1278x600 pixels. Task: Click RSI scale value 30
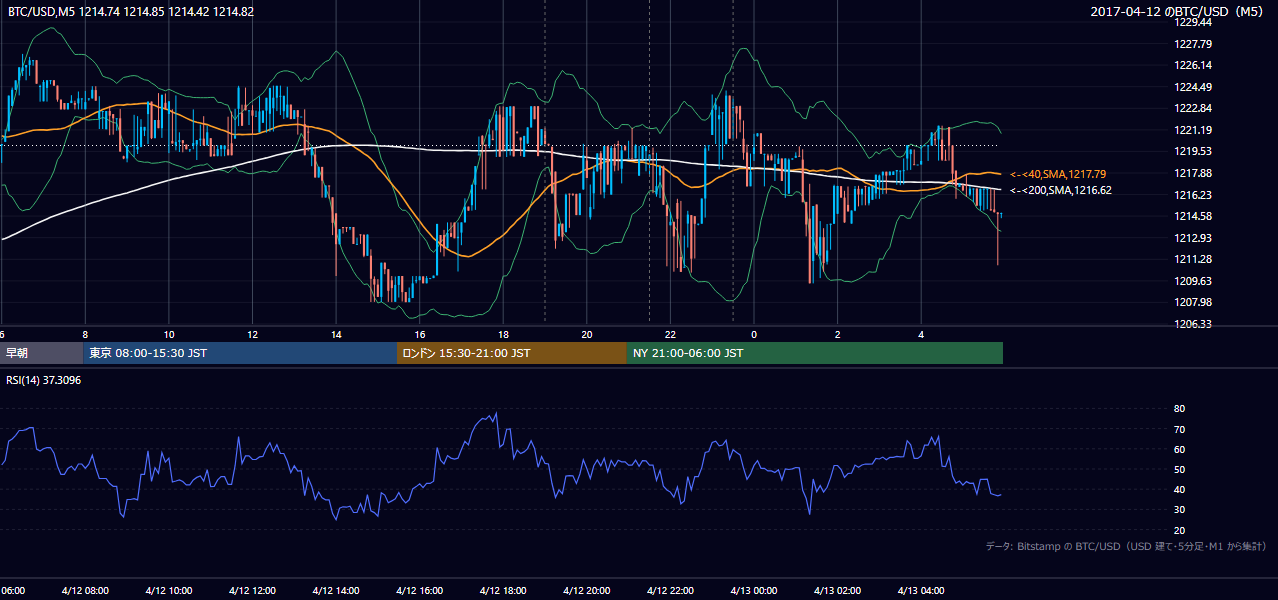click(1179, 509)
